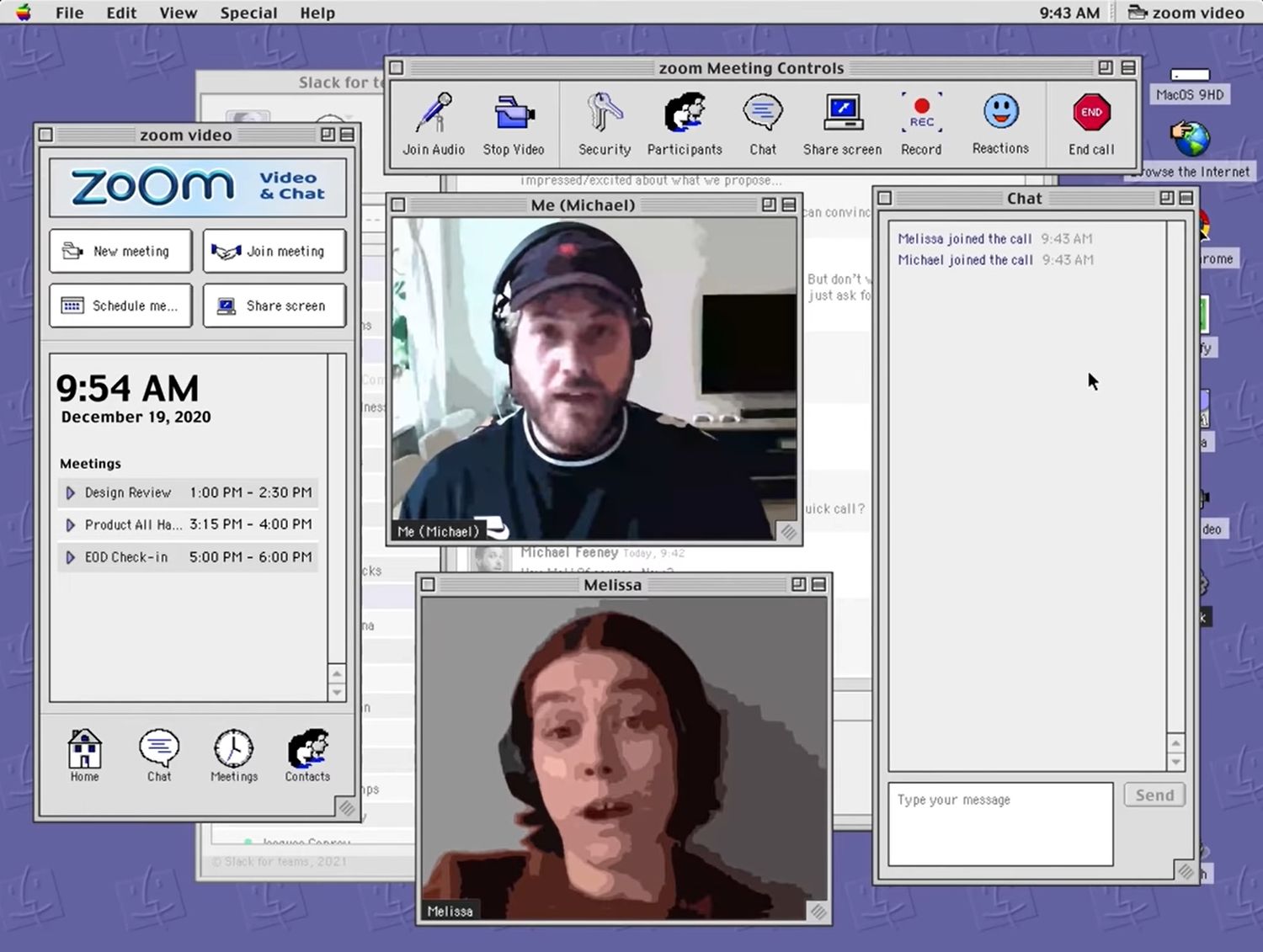Open Share screen in Meeting Controls

[x=842, y=114]
